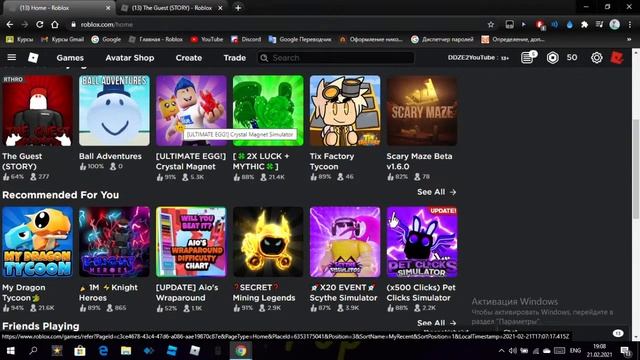Open the Scythe Simulator game thumbnail
The image size is (640, 360).
(x=345, y=242)
